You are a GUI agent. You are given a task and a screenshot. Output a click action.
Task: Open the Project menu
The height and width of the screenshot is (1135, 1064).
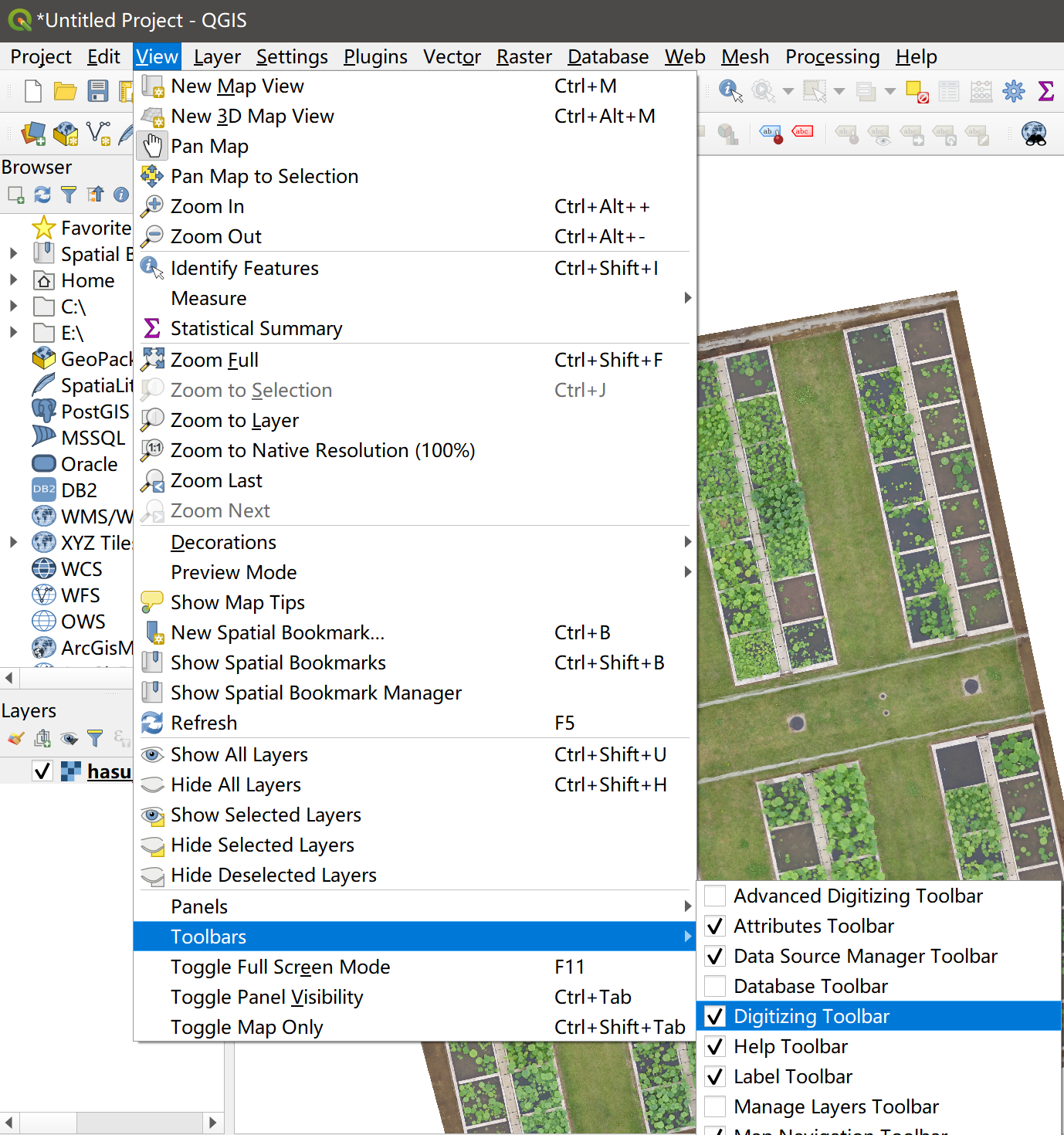[41, 56]
